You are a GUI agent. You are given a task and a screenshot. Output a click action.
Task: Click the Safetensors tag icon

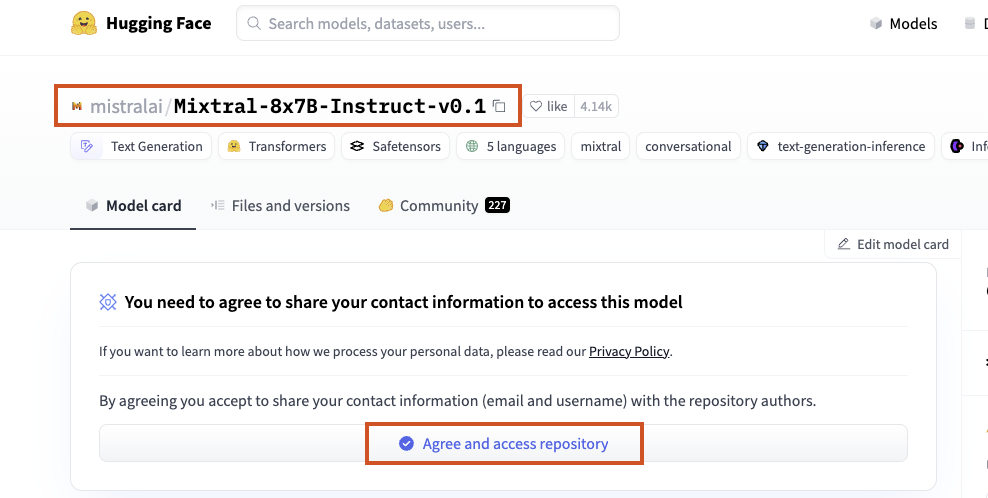[x=357, y=146]
